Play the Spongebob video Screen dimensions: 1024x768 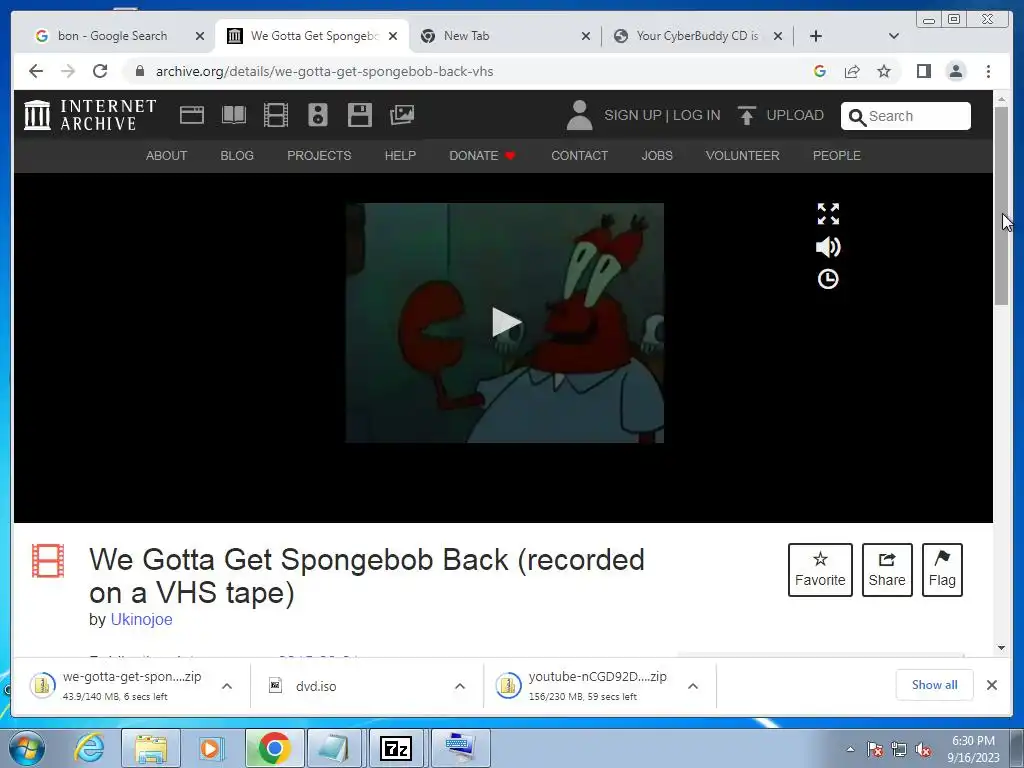(x=505, y=323)
